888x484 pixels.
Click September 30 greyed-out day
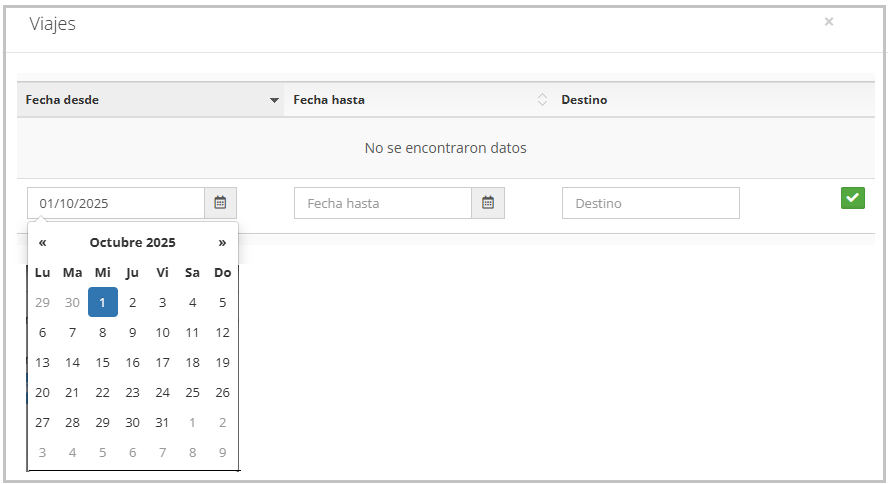[x=72, y=303]
